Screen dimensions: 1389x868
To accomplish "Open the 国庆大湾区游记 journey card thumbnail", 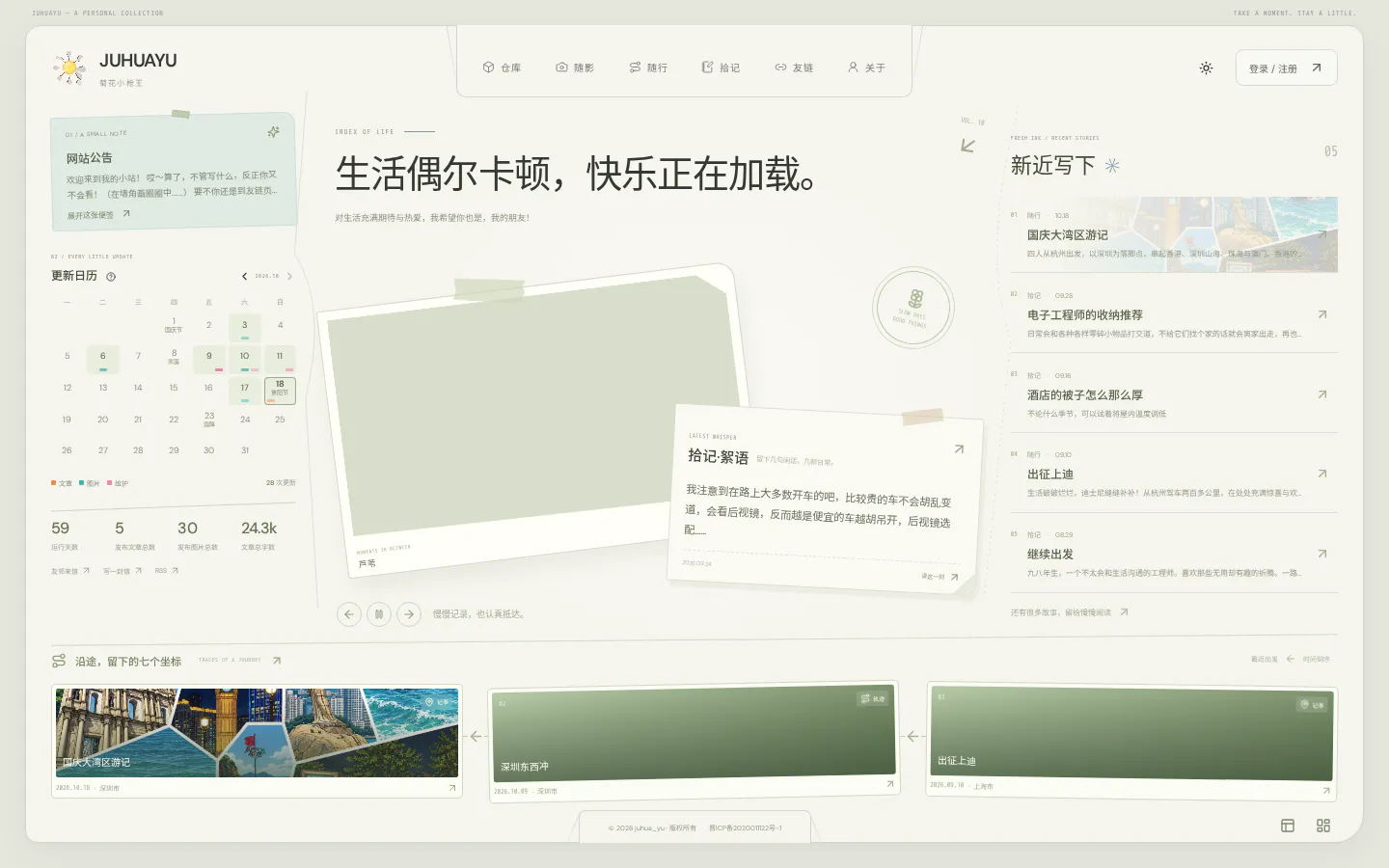I will tap(257, 733).
